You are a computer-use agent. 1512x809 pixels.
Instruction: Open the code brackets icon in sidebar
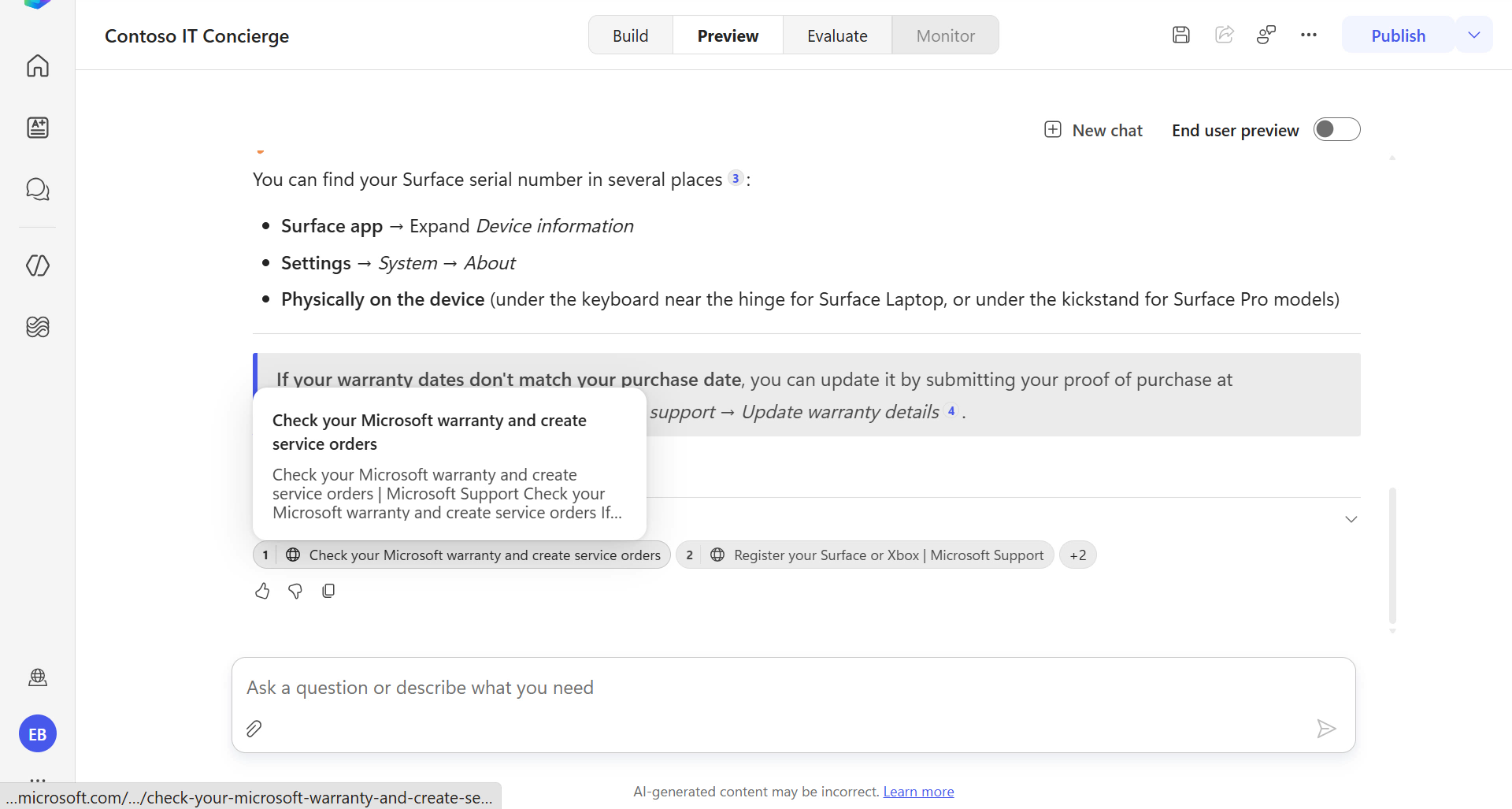pos(38,265)
